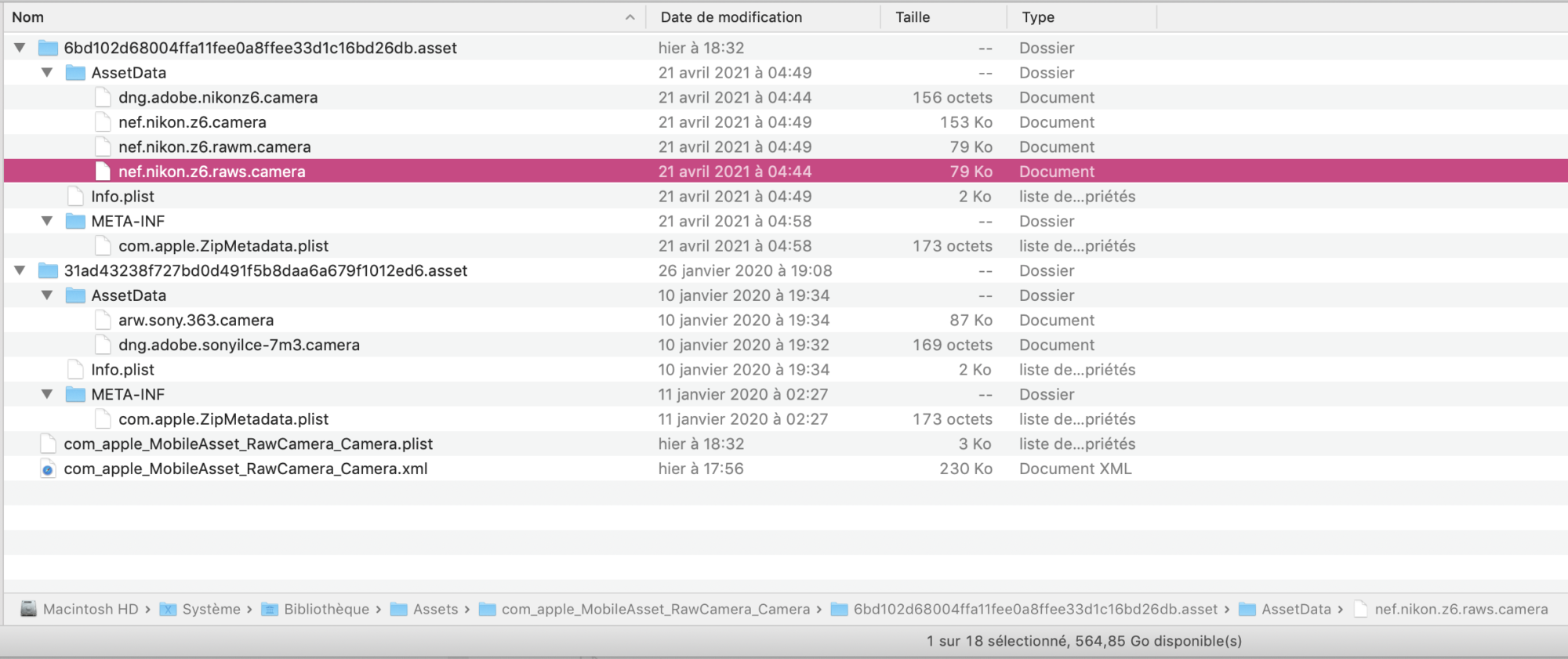Go to Macintosh HD in the path bar
This screenshot has height=659, width=1568.
(x=90, y=609)
